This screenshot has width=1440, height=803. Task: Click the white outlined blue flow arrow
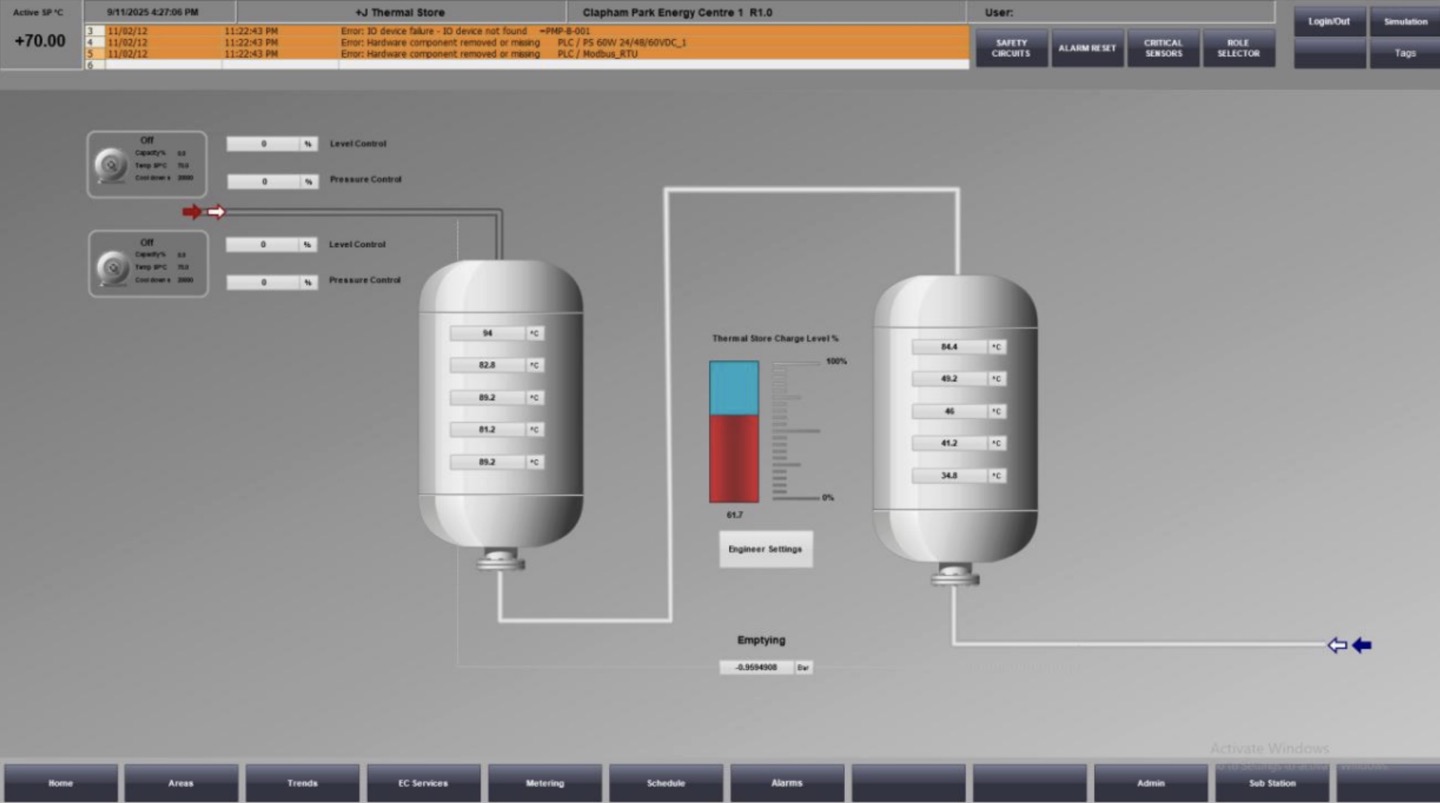[x=1337, y=646]
